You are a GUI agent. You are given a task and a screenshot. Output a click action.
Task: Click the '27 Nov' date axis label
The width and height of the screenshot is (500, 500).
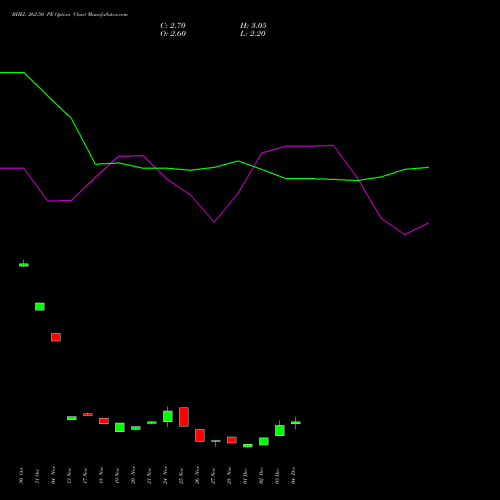(213, 475)
